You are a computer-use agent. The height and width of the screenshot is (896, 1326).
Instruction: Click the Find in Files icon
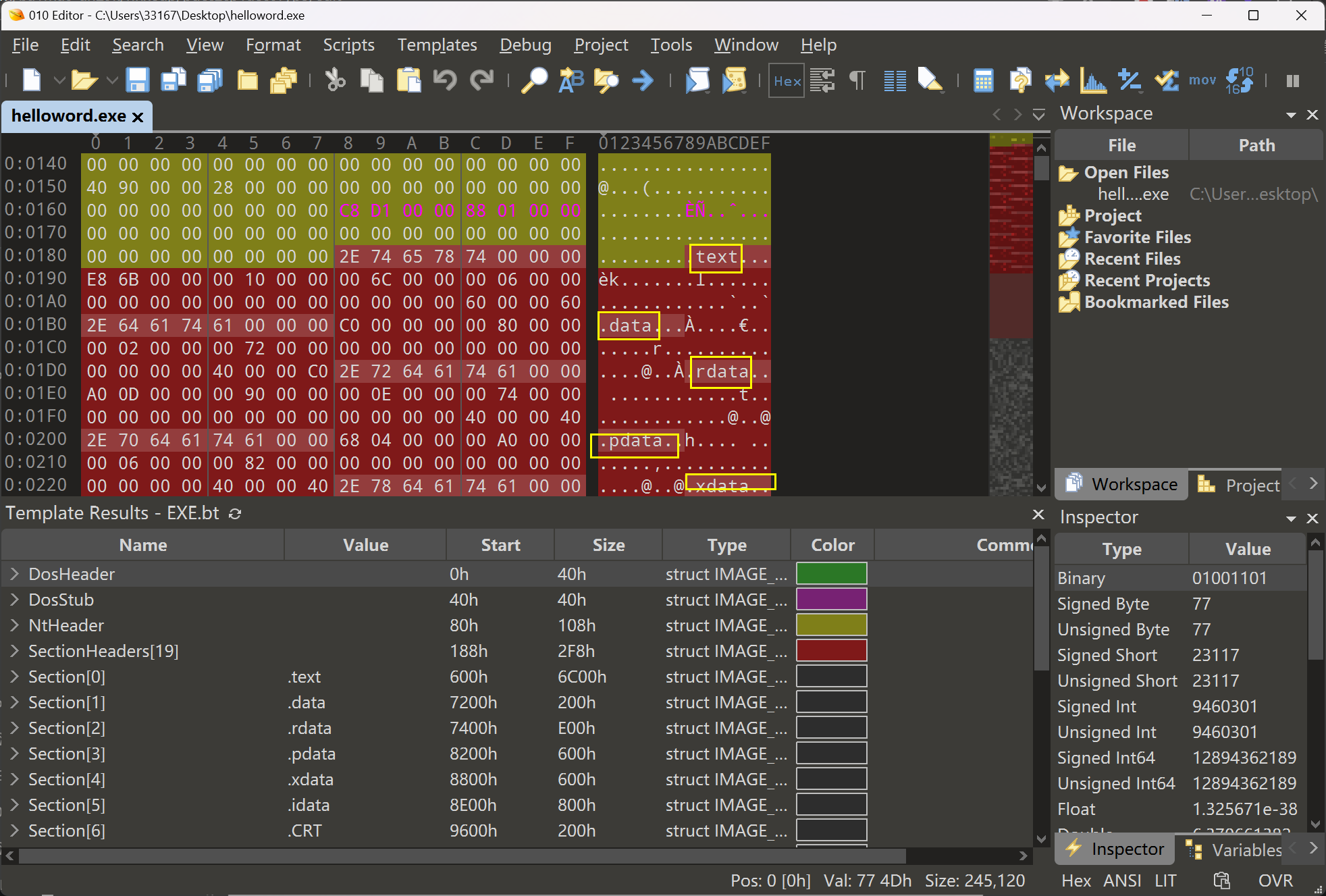pos(606,80)
